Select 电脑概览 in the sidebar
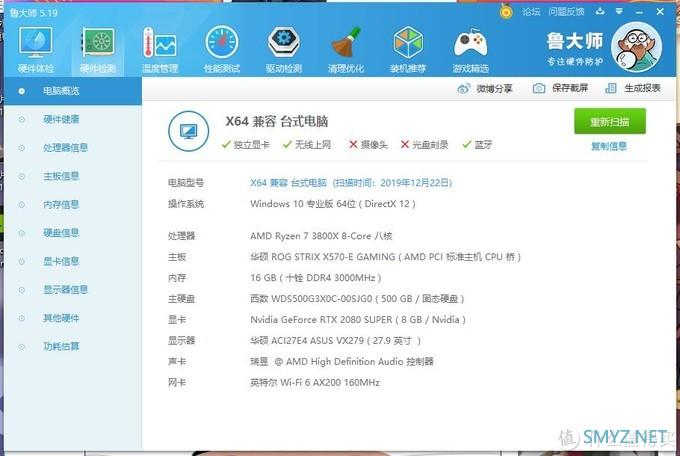Viewport: 680px width, 456px height. click(73, 91)
